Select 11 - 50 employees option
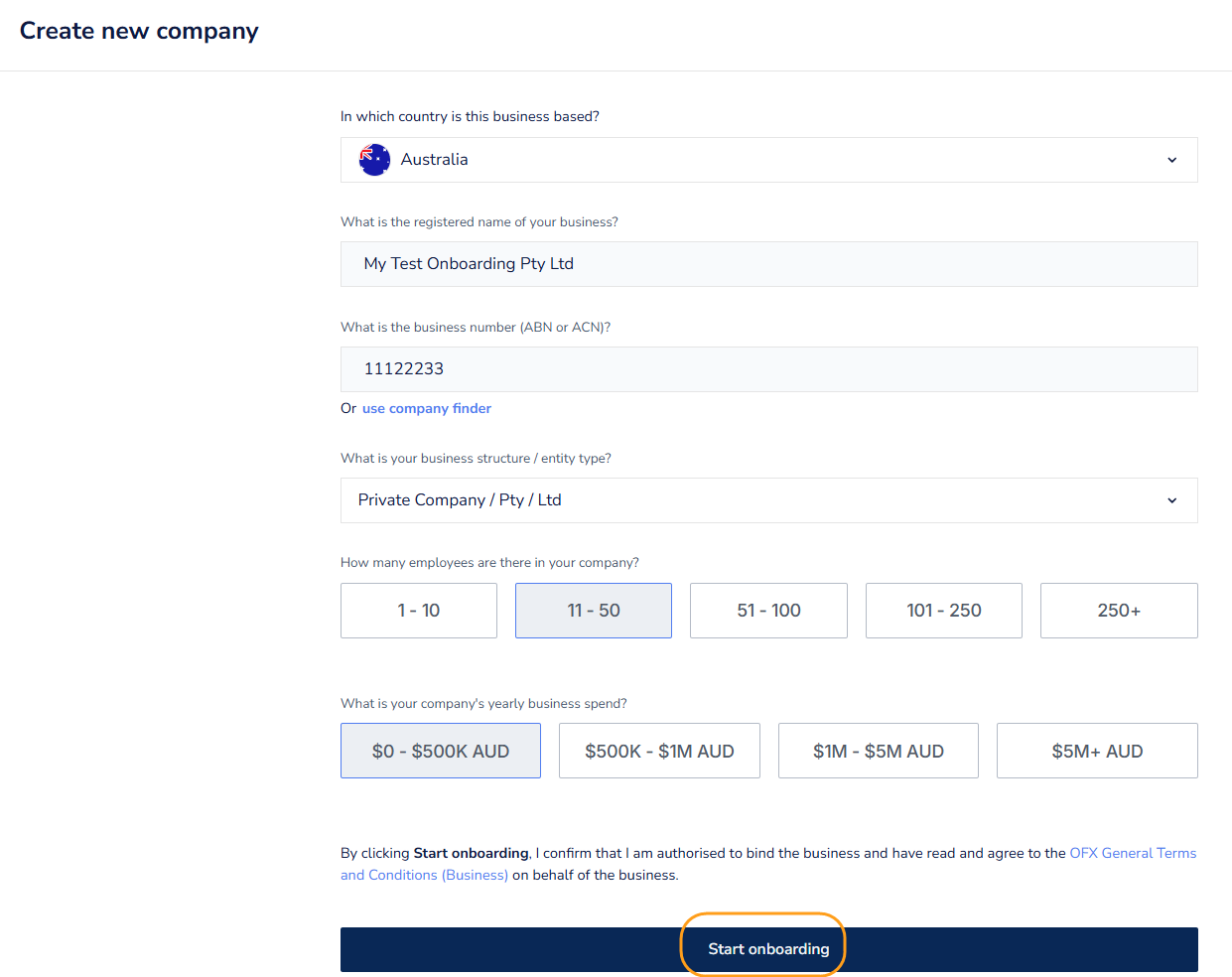Image resolution: width=1232 pixels, height=977 pixels. pyautogui.click(x=594, y=611)
